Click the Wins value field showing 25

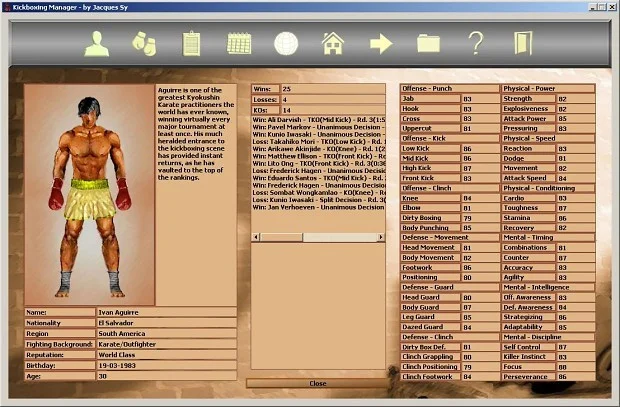click(333, 89)
